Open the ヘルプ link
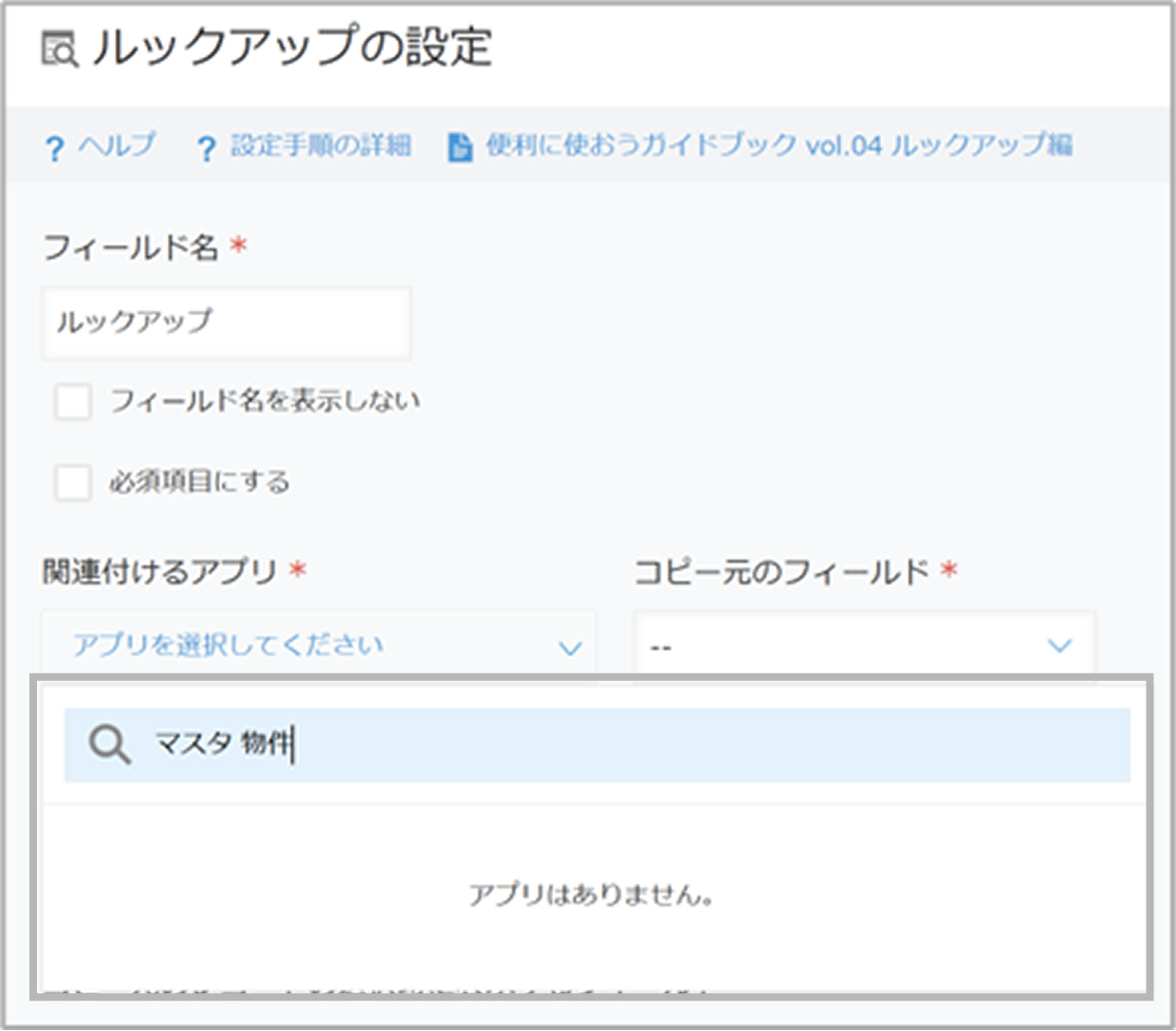 click(117, 145)
